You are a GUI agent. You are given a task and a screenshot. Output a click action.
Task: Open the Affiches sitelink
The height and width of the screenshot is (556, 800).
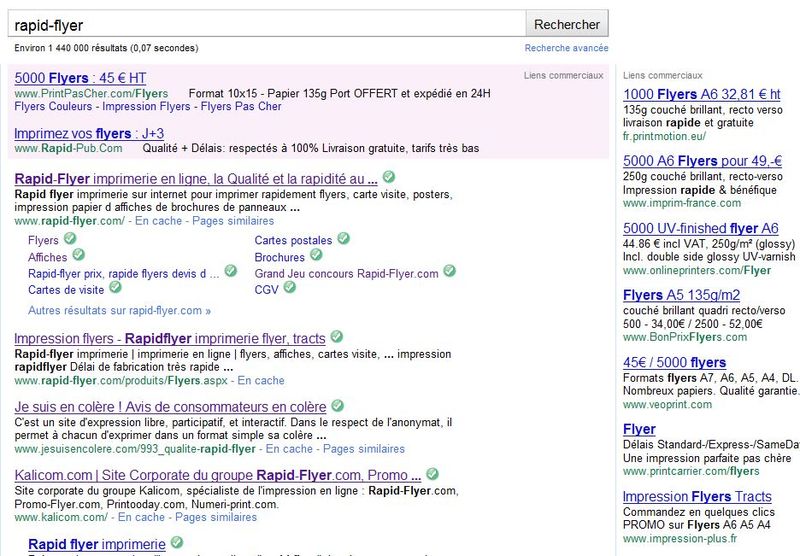(x=47, y=257)
